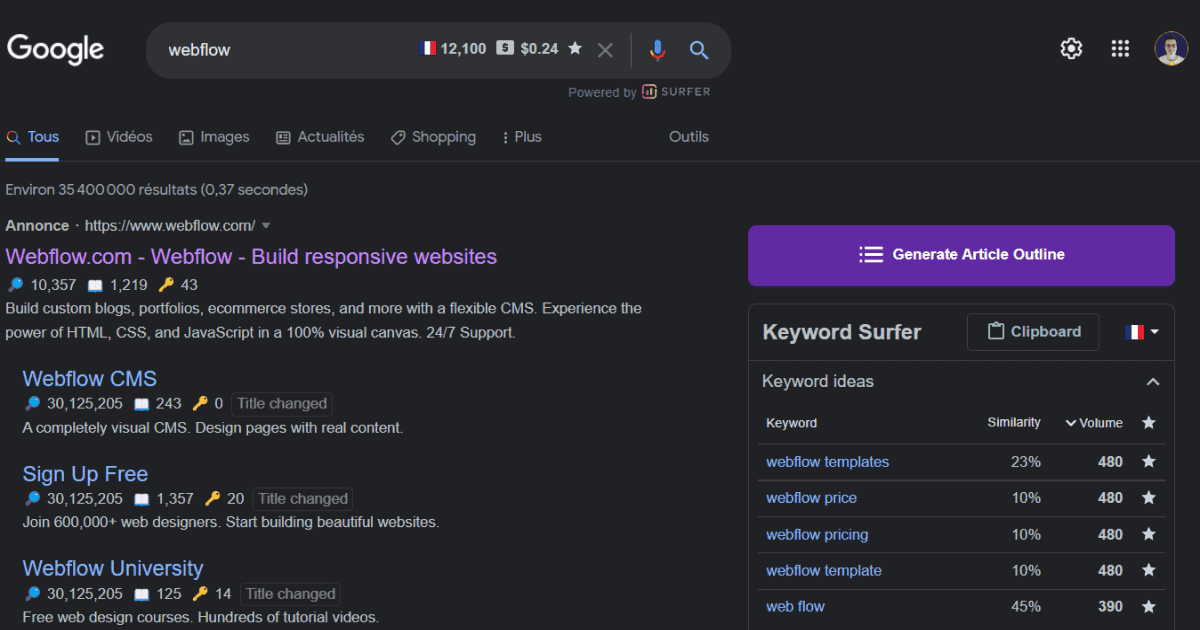Click the key icon under Webflow University

point(199,593)
